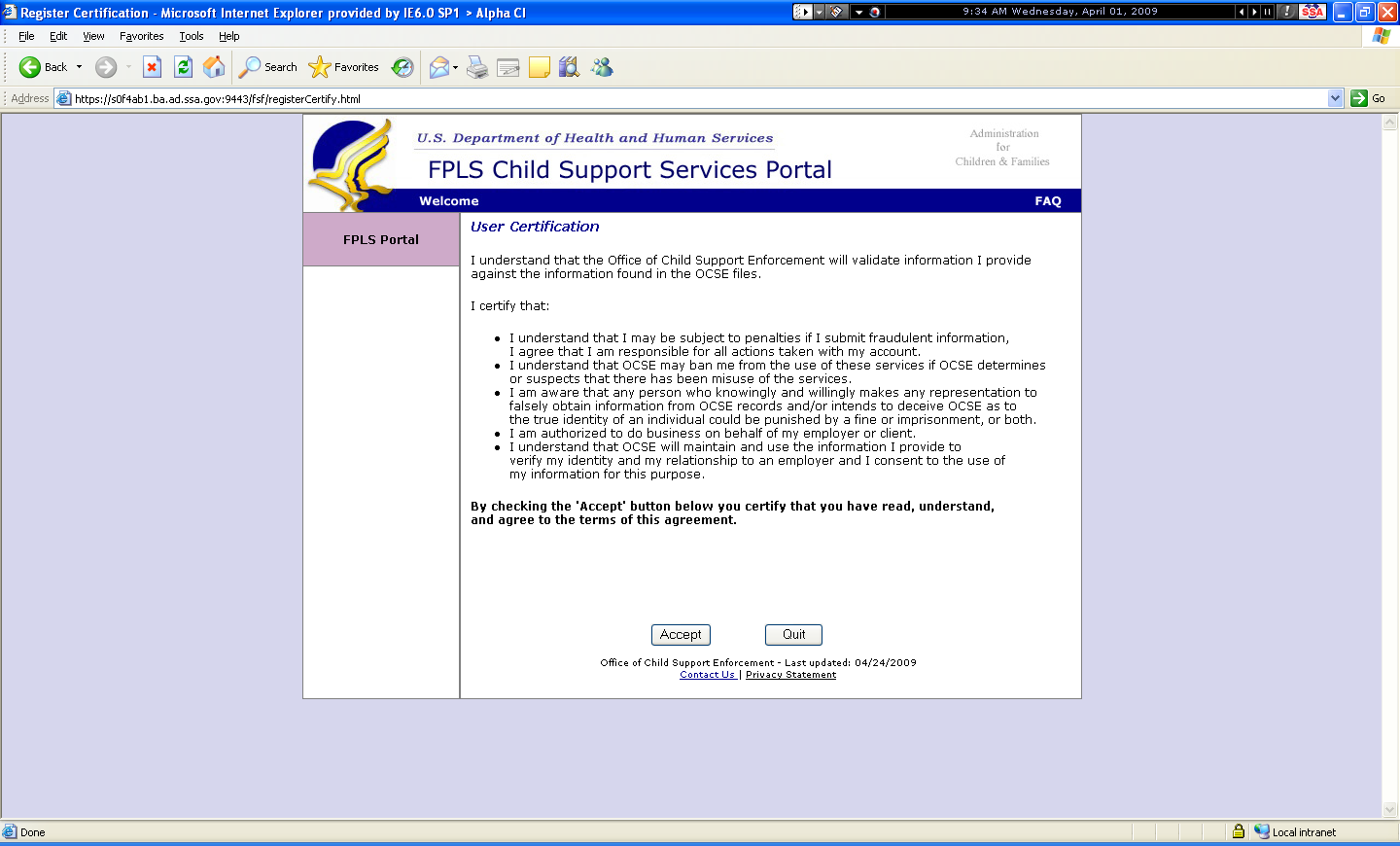Open the Help menu
Image resolution: width=1400 pixels, height=846 pixels.
[228, 36]
